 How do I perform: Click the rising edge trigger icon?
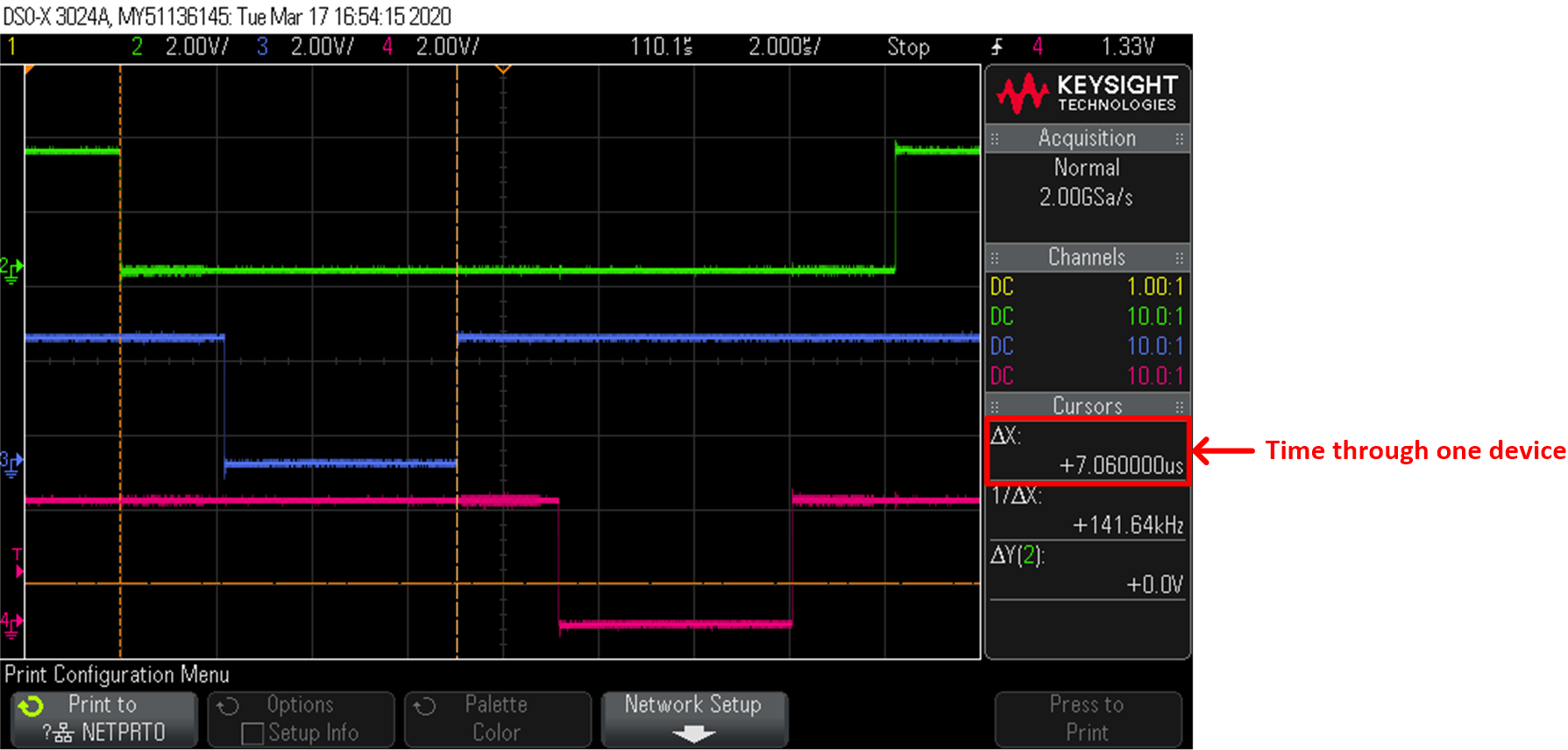(997, 47)
